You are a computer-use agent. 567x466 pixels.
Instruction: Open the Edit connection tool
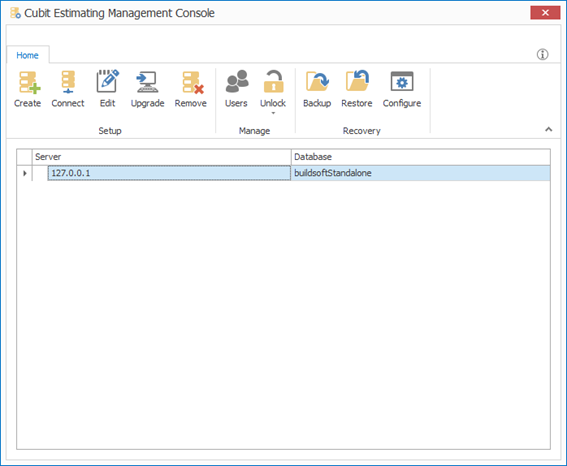107,89
